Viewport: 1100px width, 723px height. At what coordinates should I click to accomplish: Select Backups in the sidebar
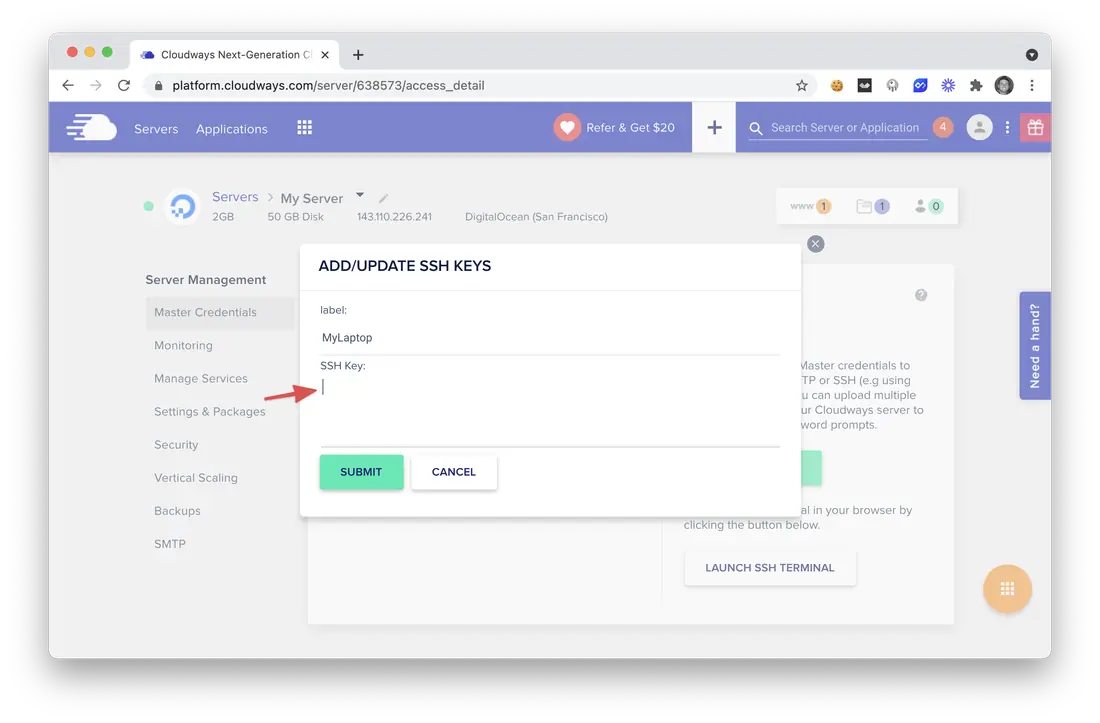[177, 511]
